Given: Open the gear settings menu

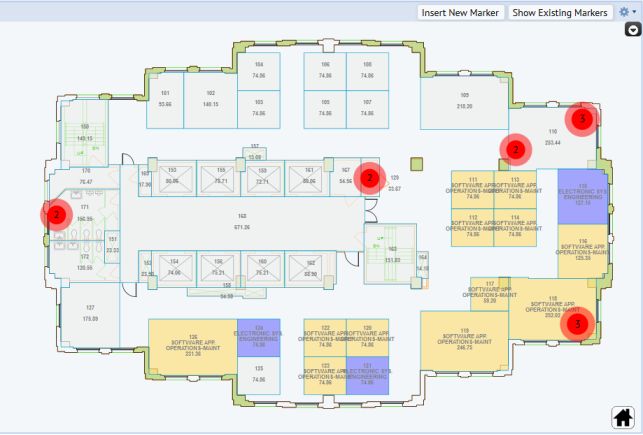Looking at the screenshot, I should [x=626, y=12].
